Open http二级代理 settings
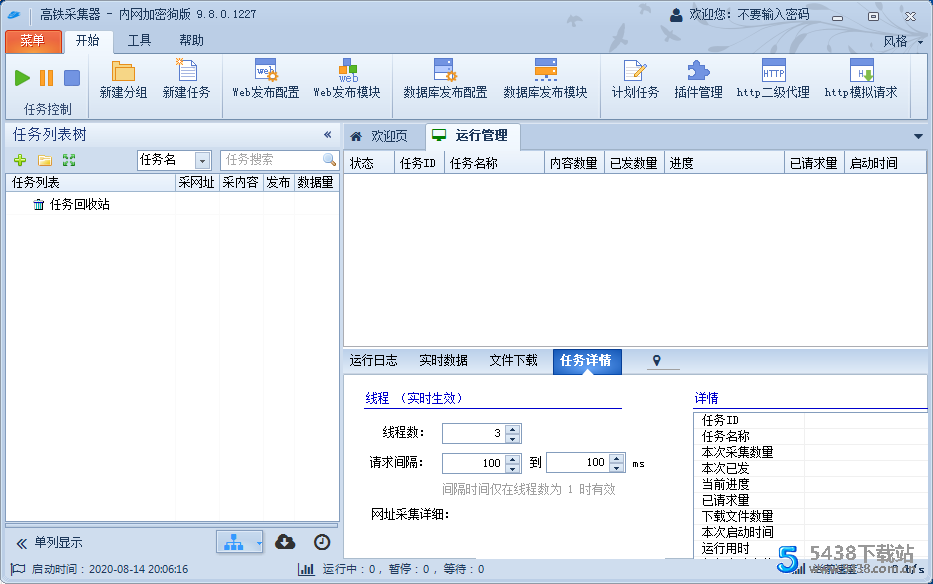 [x=774, y=86]
